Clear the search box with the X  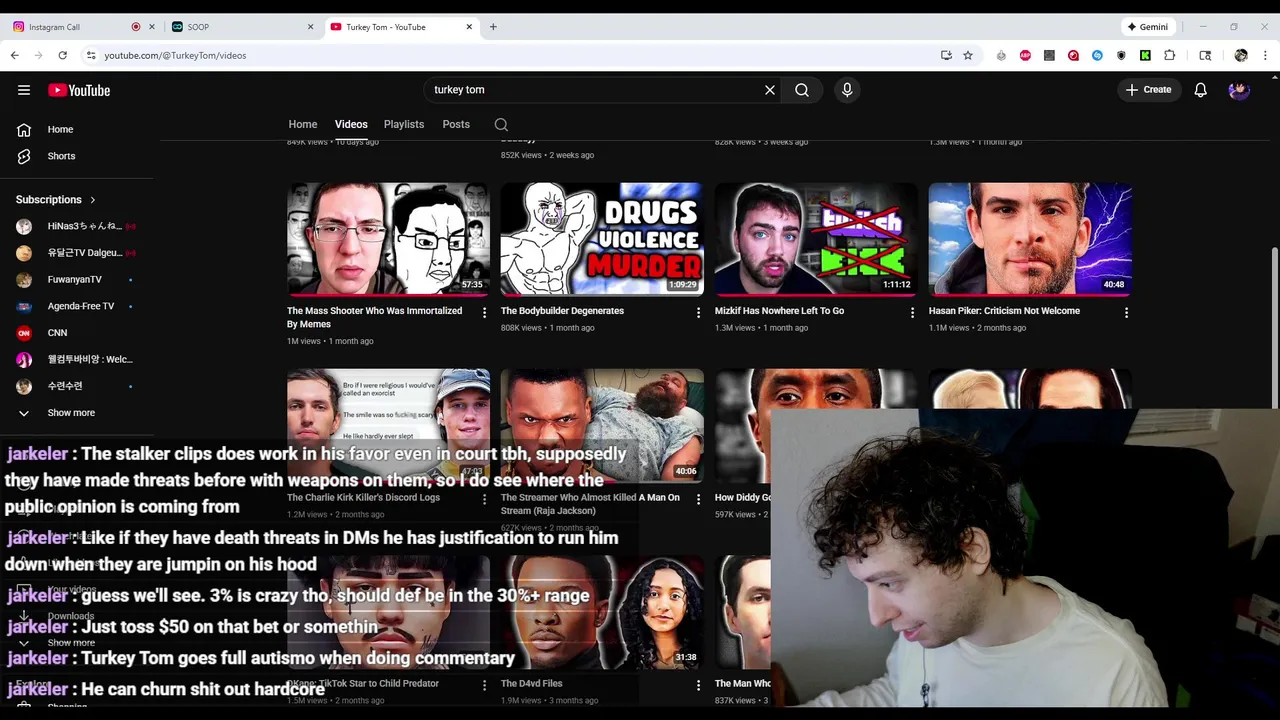click(x=770, y=90)
